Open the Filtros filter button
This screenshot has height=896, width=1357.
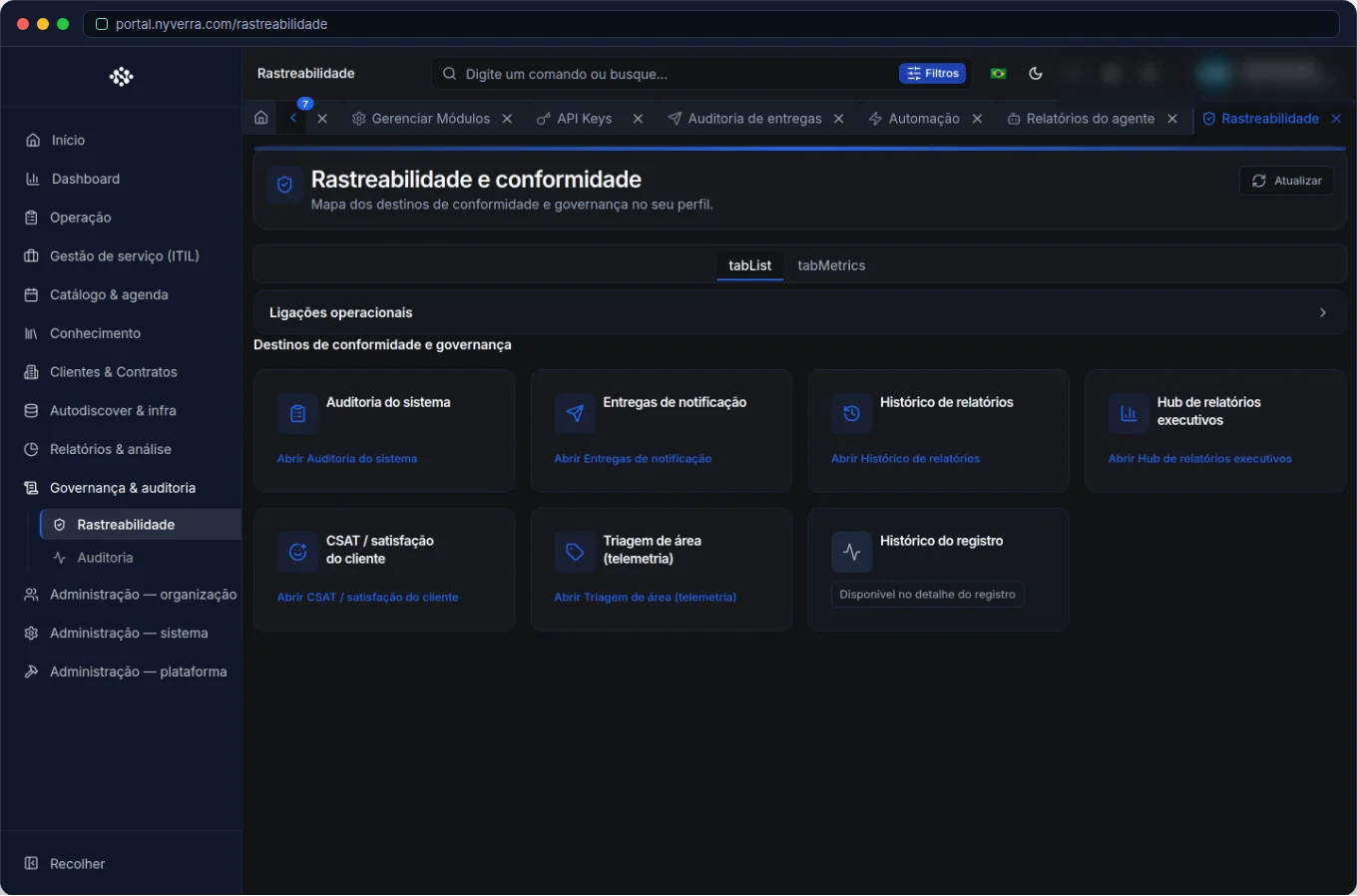click(x=933, y=73)
